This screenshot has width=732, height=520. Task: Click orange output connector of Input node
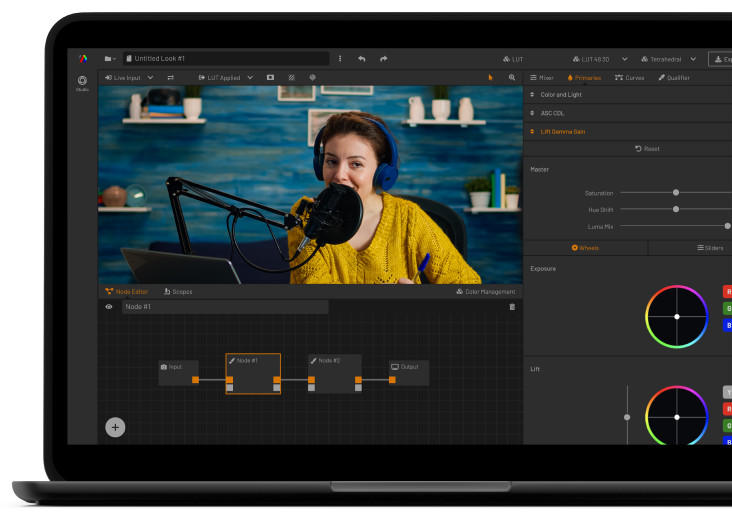195,380
